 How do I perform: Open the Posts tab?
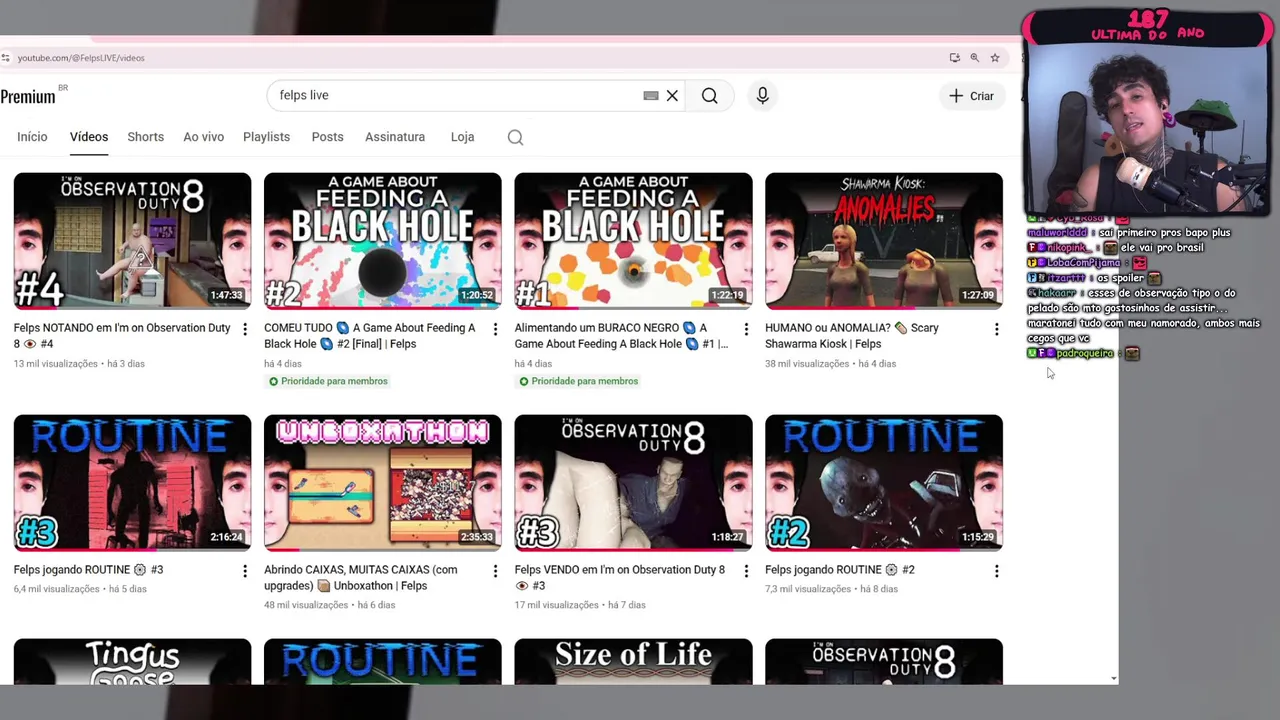(327, 137)
